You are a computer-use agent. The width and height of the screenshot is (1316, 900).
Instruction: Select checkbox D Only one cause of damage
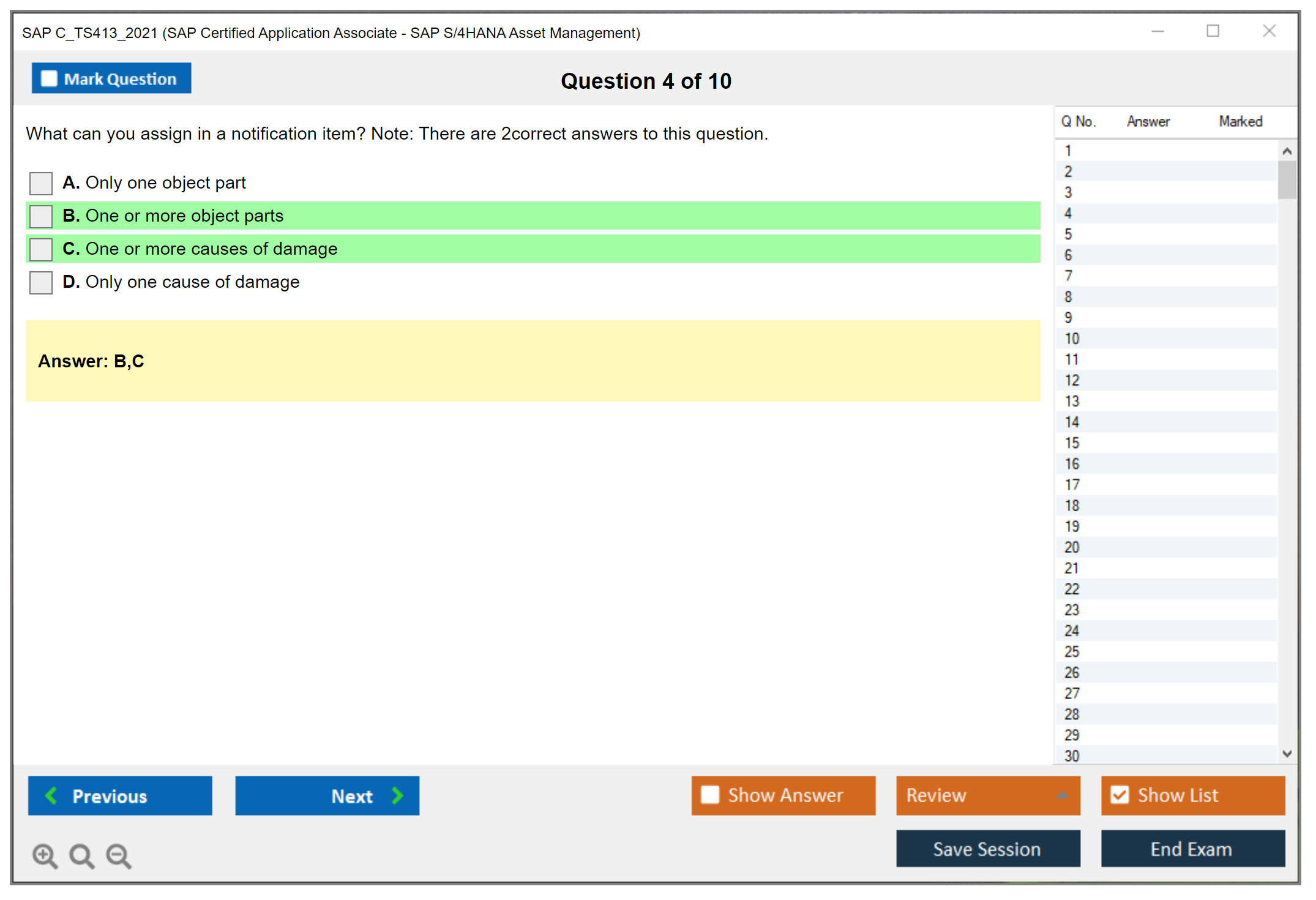pos(41,282)
